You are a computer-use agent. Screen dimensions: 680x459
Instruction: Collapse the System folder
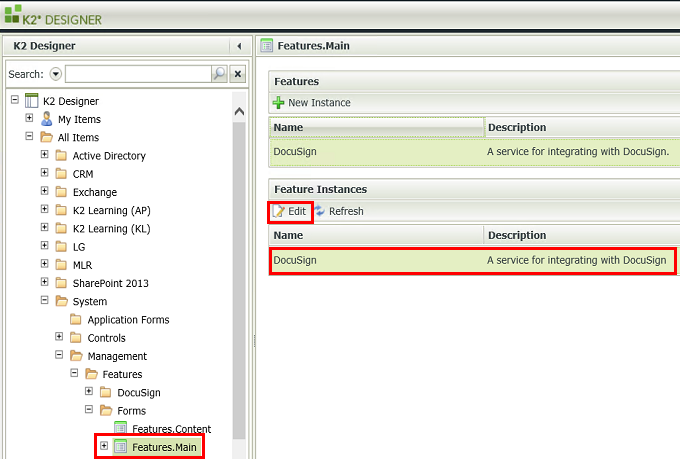44,300
